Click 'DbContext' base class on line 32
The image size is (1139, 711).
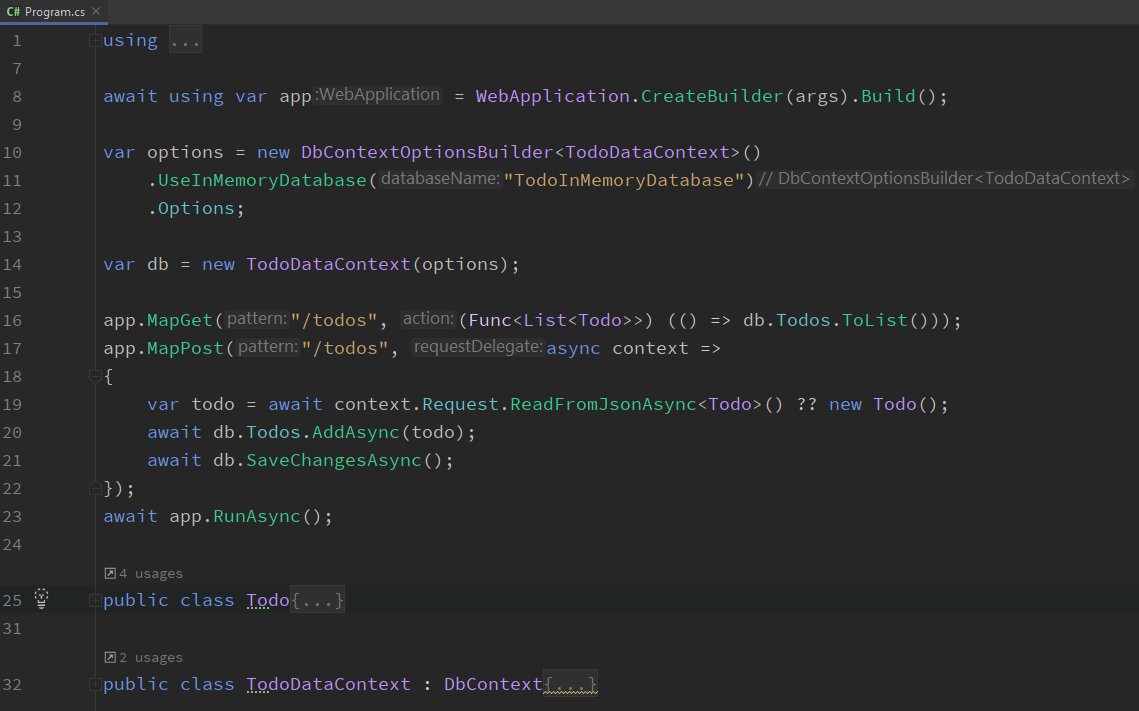(493, 684)
